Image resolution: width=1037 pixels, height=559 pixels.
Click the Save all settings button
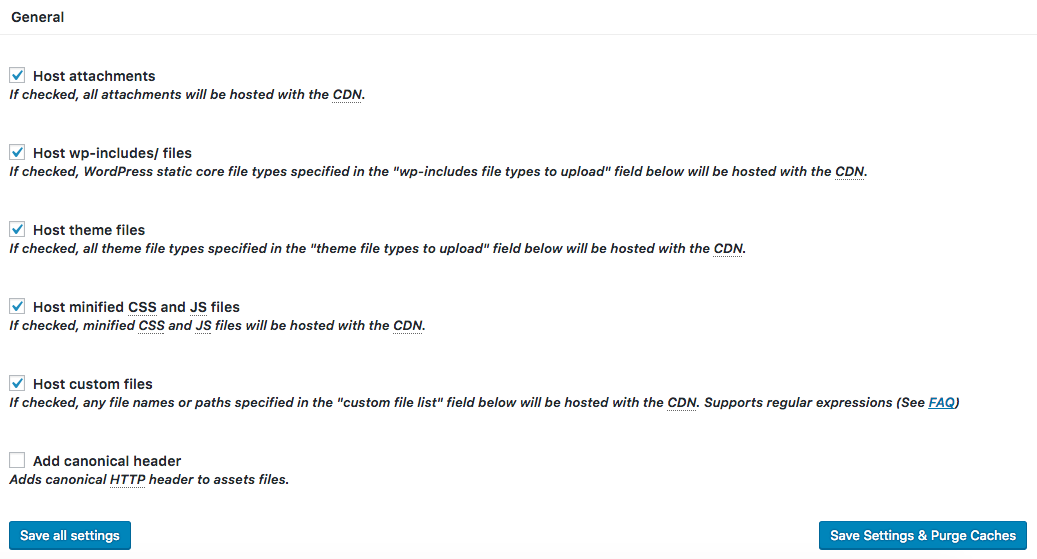[x=70, y=535]
